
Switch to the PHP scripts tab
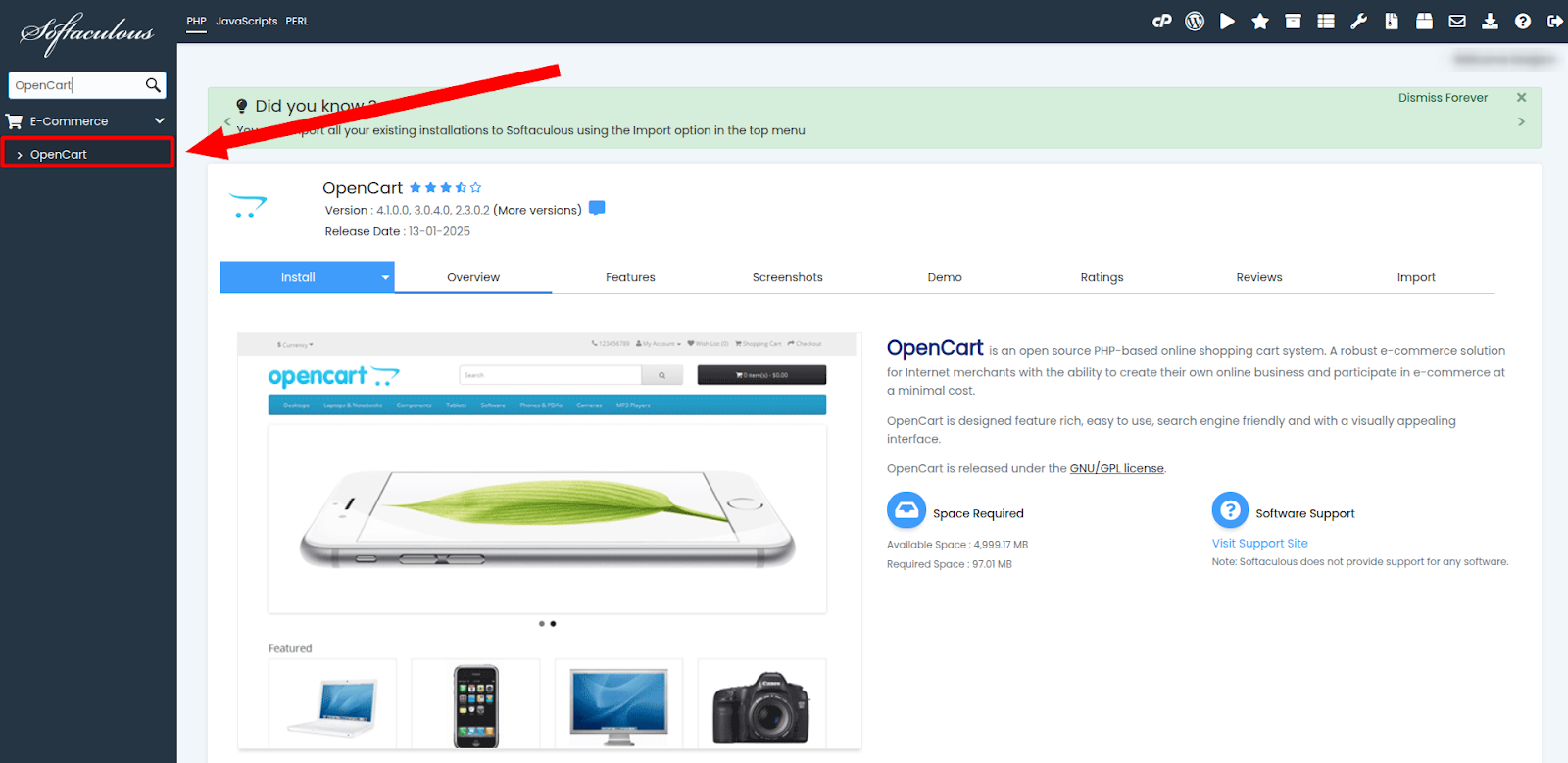[x=197, y=21]
